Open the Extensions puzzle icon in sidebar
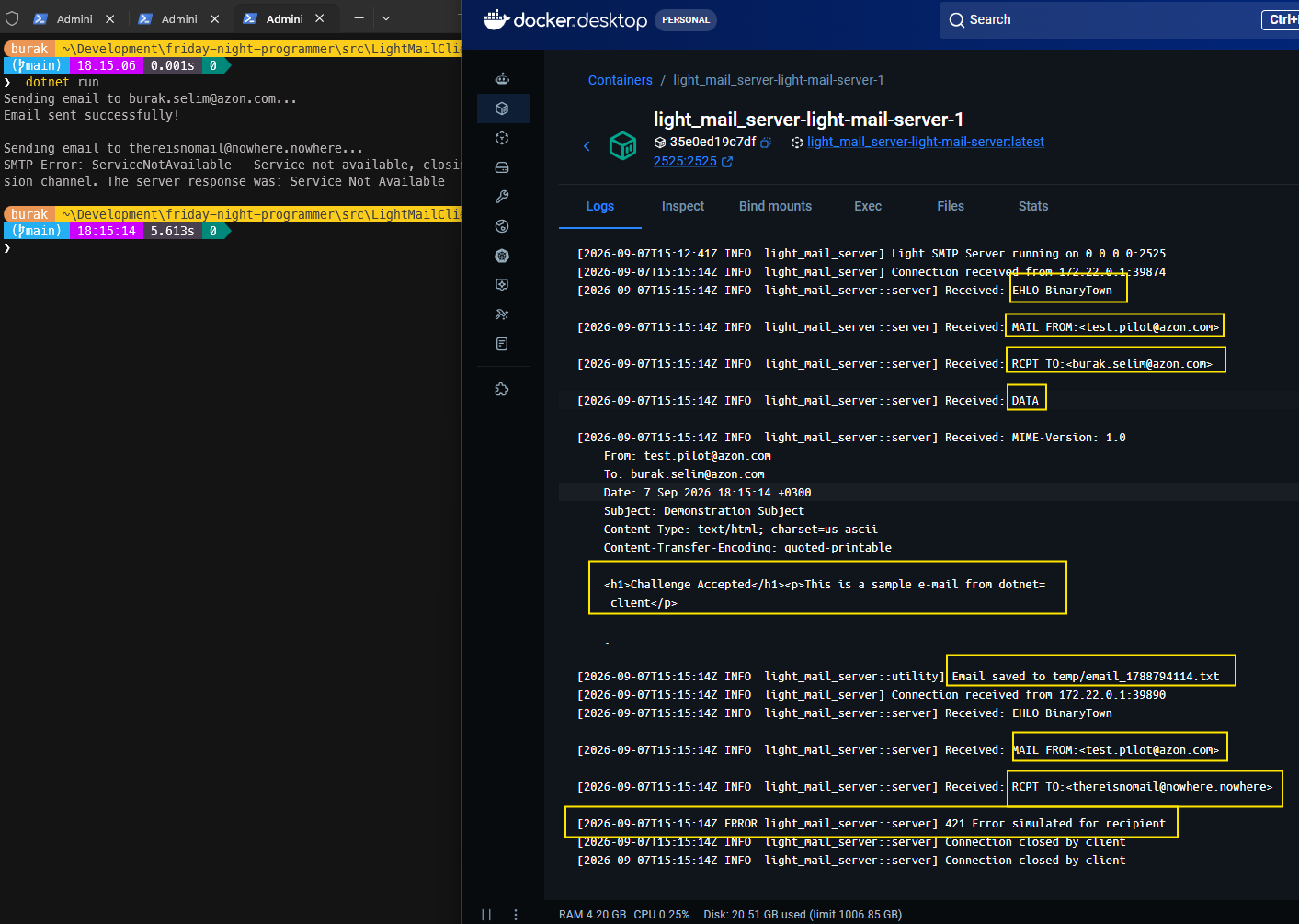 pyautogui.click(x=502, y=390)
